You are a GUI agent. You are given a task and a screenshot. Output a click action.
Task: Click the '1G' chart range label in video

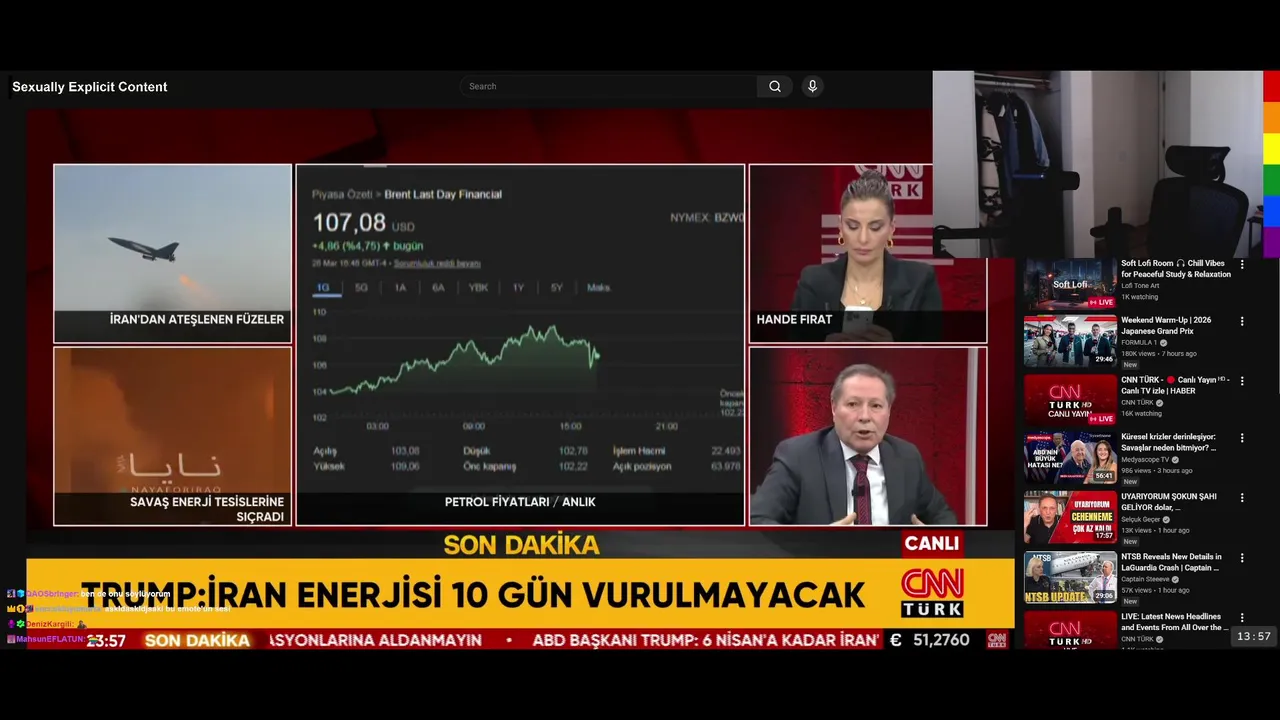pyautogui.click(x=323, y=288)
